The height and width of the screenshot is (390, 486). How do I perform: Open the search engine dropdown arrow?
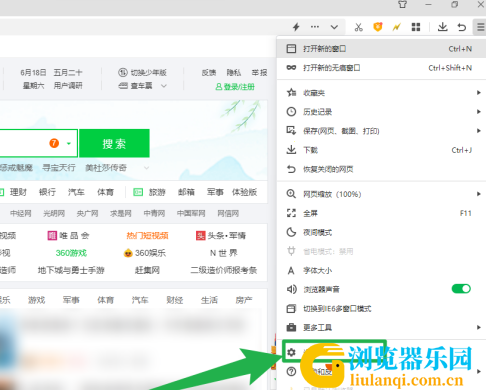[x=69, y=143]
